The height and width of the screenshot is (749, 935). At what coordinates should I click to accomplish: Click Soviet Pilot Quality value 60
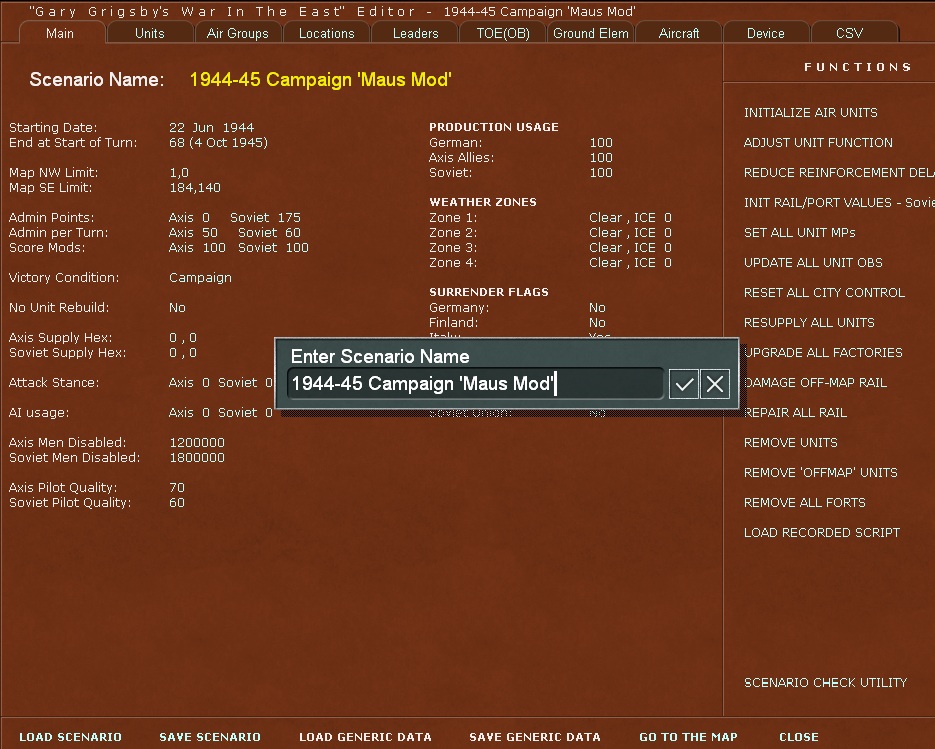(x=177, y=503)
